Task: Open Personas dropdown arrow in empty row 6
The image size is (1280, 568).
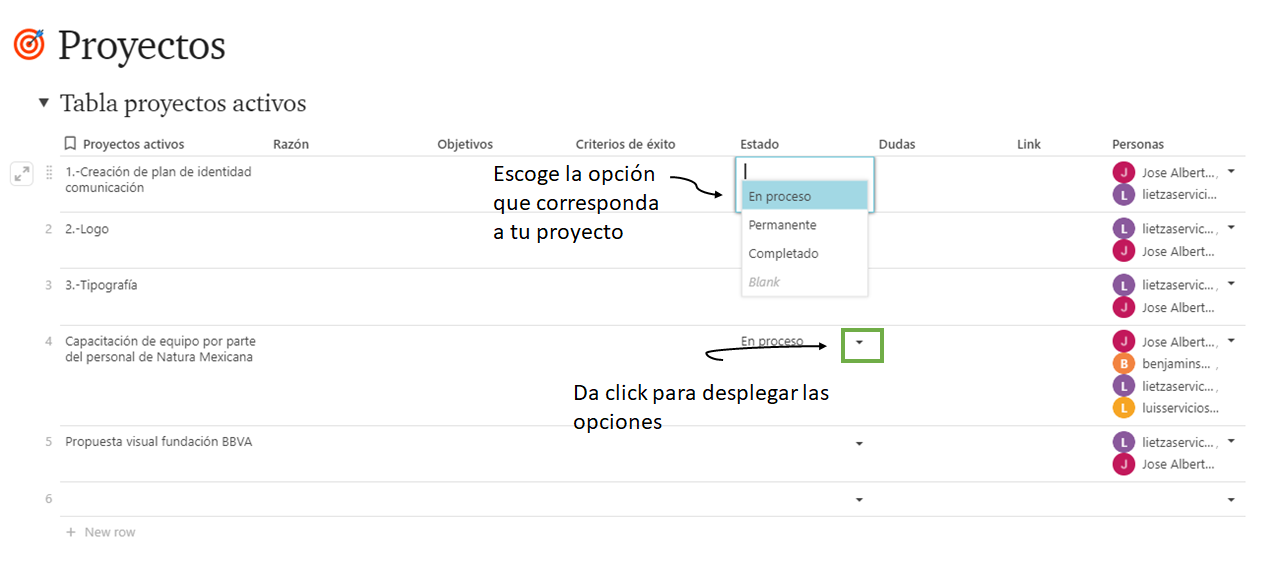Action: point(1231,499)
